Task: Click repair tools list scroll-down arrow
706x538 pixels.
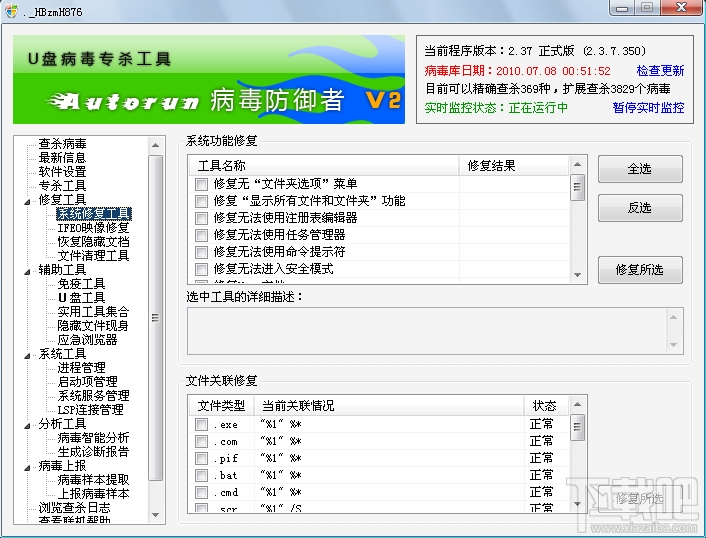Action: click(x=578, y=275)
